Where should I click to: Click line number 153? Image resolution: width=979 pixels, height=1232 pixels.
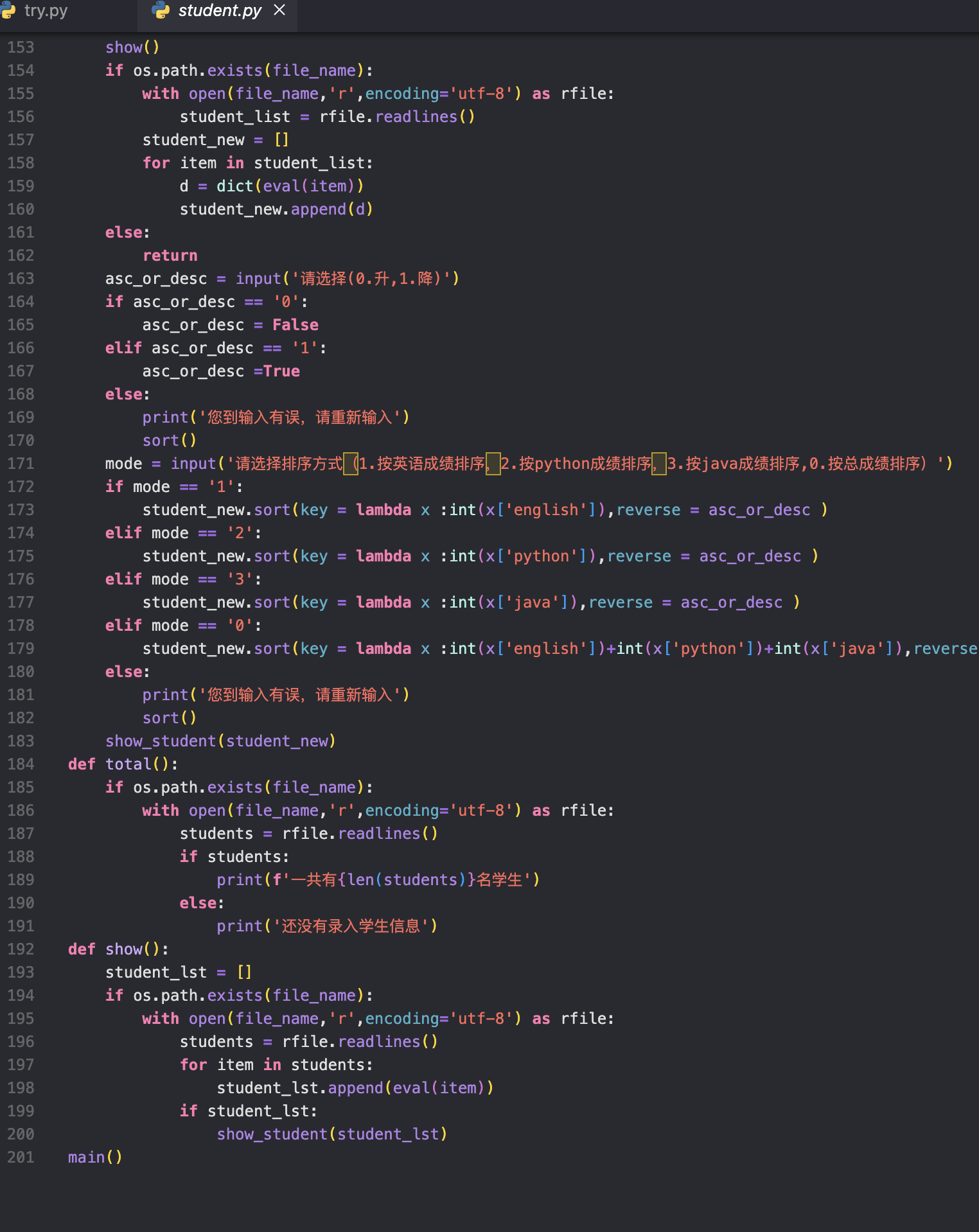coord(21,48)
